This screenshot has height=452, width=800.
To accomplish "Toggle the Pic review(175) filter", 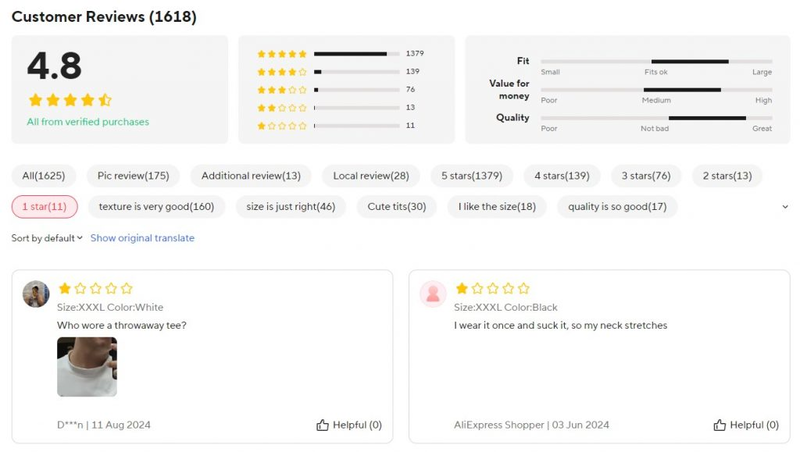I will coord(133,176).
